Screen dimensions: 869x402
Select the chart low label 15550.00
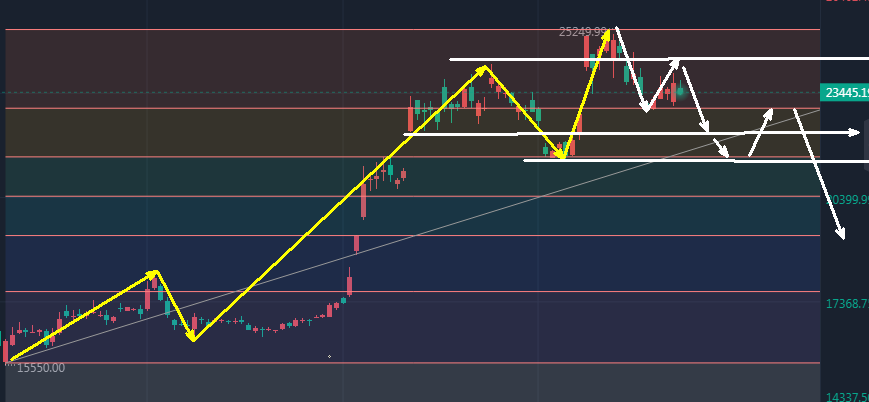(x=40, y=368)
